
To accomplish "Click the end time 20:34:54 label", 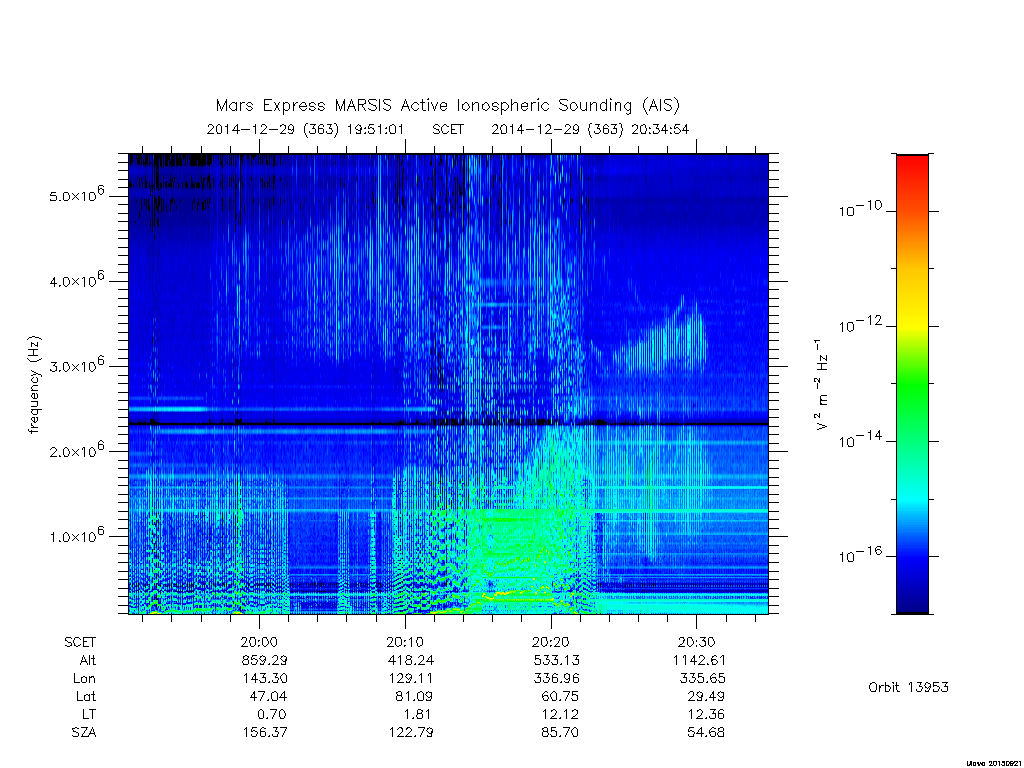I will pyautogui.click(x=660, y=129).
